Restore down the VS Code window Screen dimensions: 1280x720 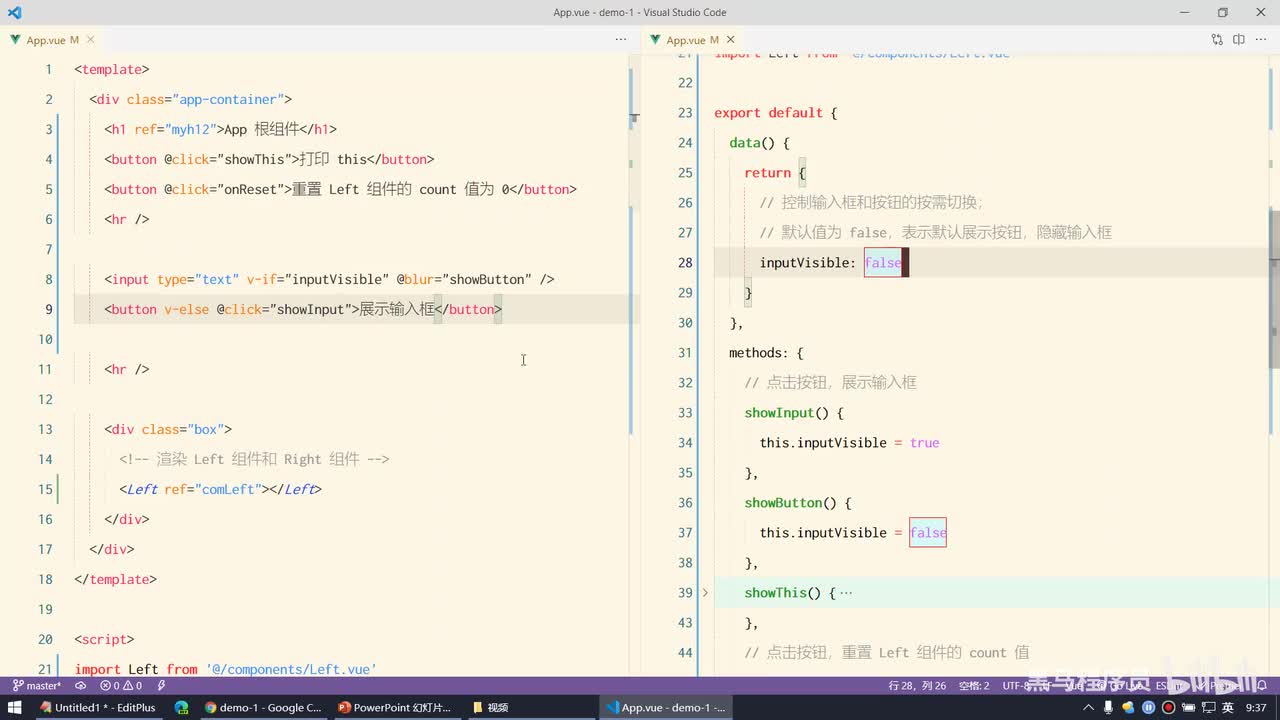click(x=1222, y=12)
